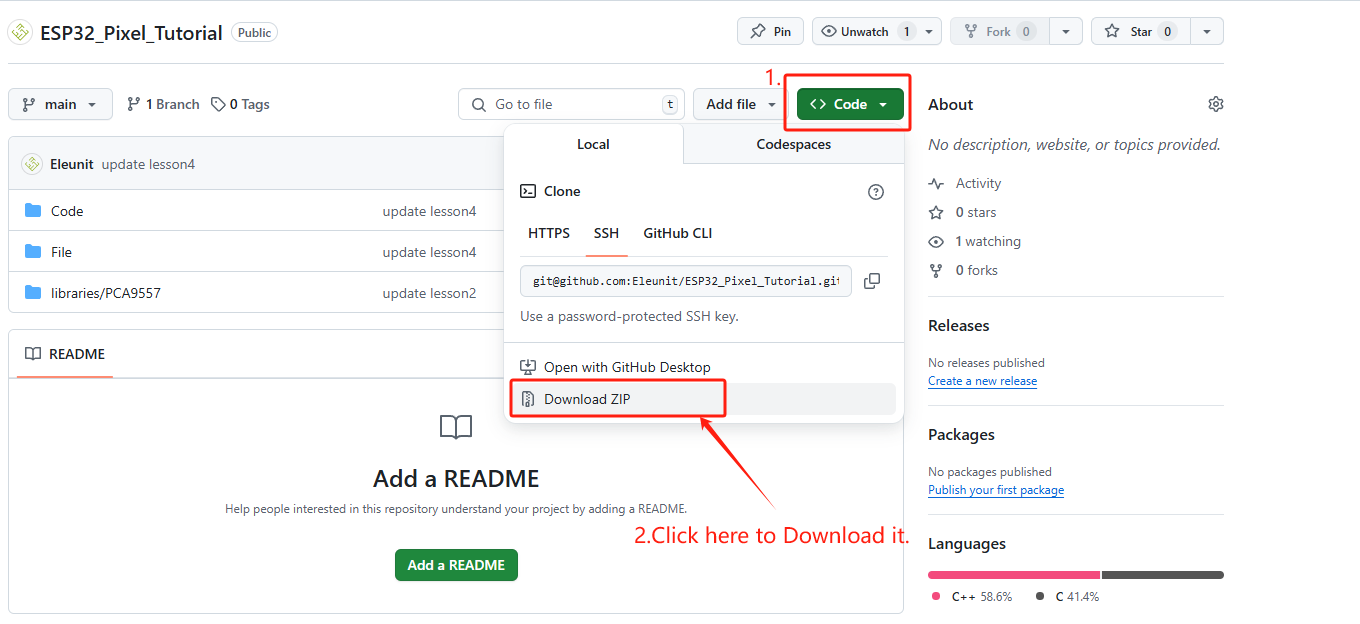Open the main branch selector dropdown
Image resolution: width=1360 pixels, height=624 pixels.
(x=60, y=104)
